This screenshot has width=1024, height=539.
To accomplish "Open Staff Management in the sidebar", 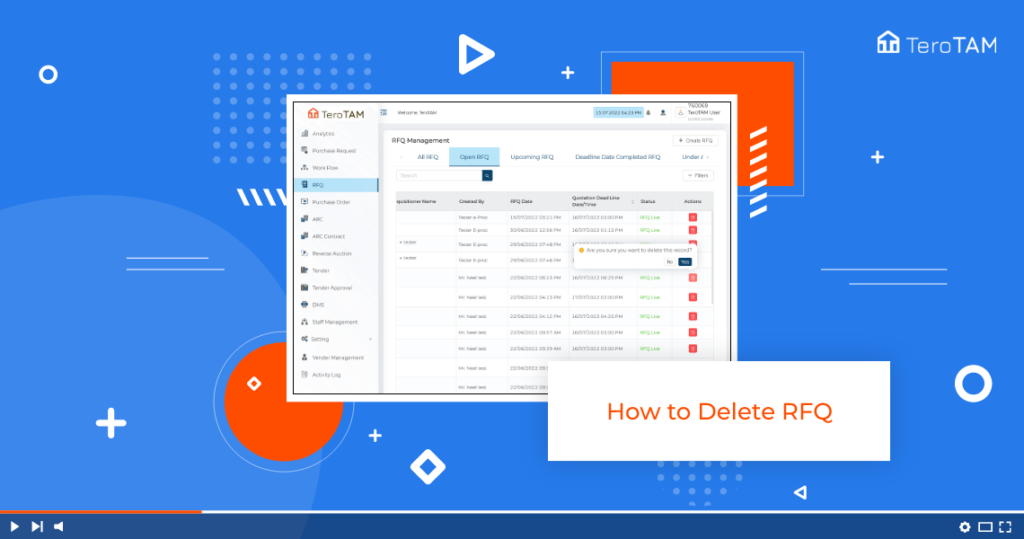I will click(x=336, y=322).
